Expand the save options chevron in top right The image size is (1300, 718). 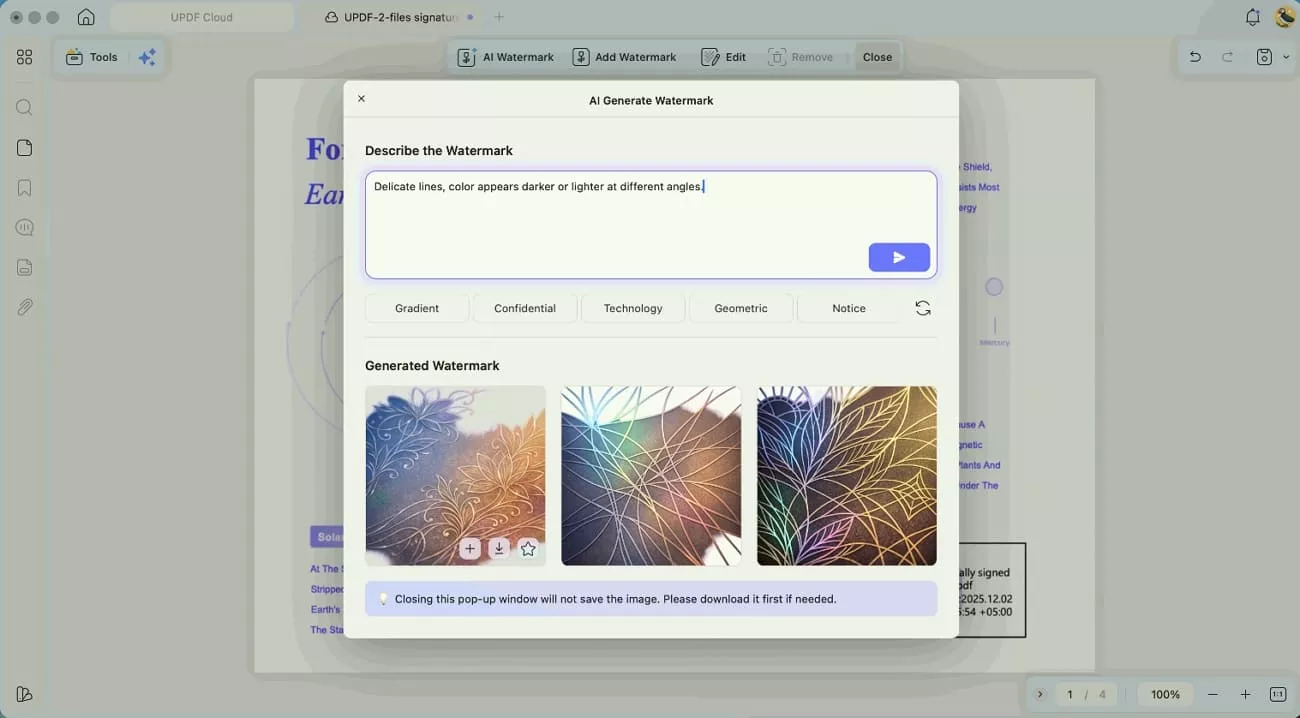coord(1287,57)
